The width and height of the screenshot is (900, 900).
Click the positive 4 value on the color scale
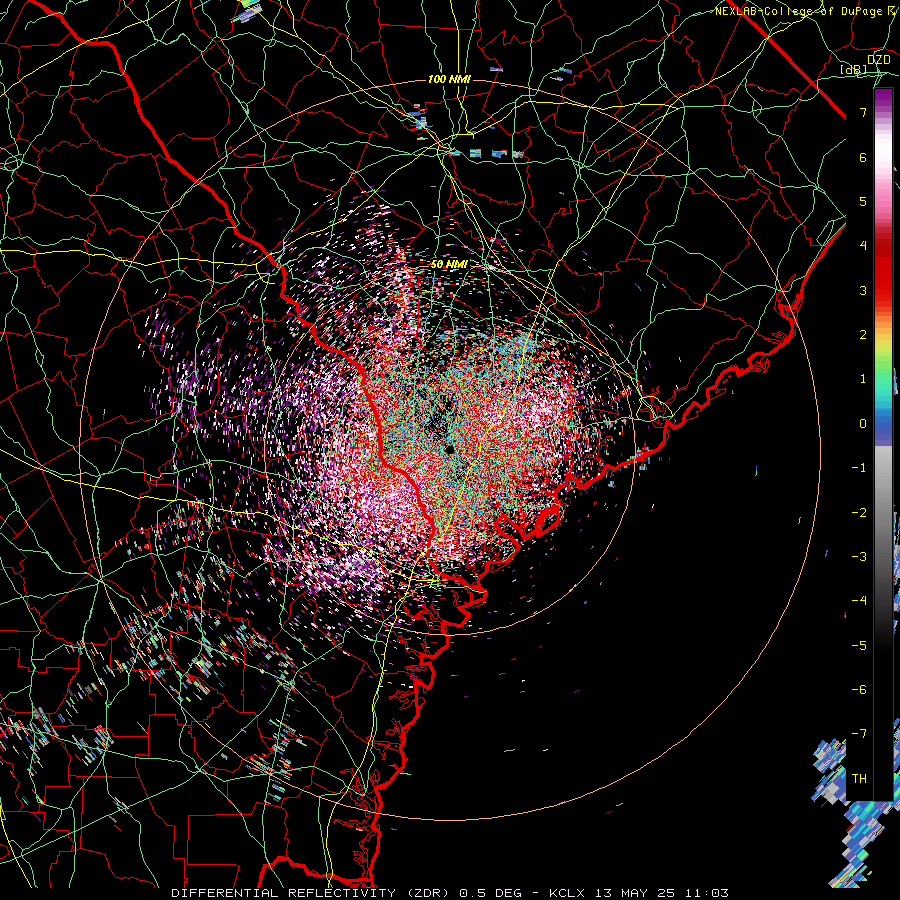pyautogui.click(x=863, y=246)
